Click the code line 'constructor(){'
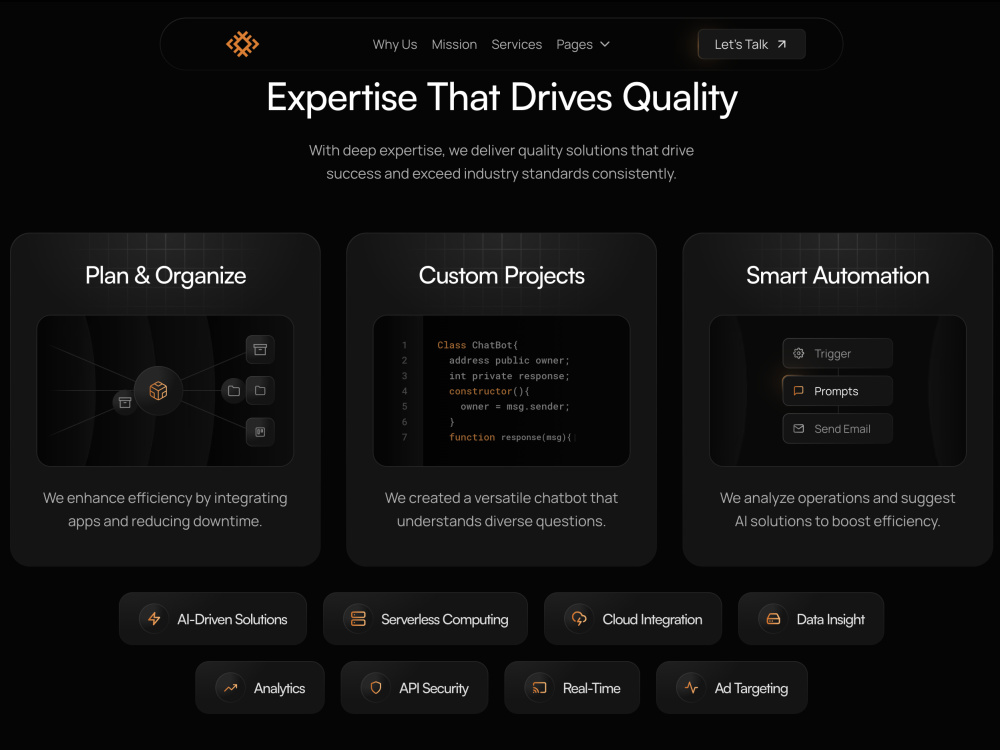 pos(489,391)
